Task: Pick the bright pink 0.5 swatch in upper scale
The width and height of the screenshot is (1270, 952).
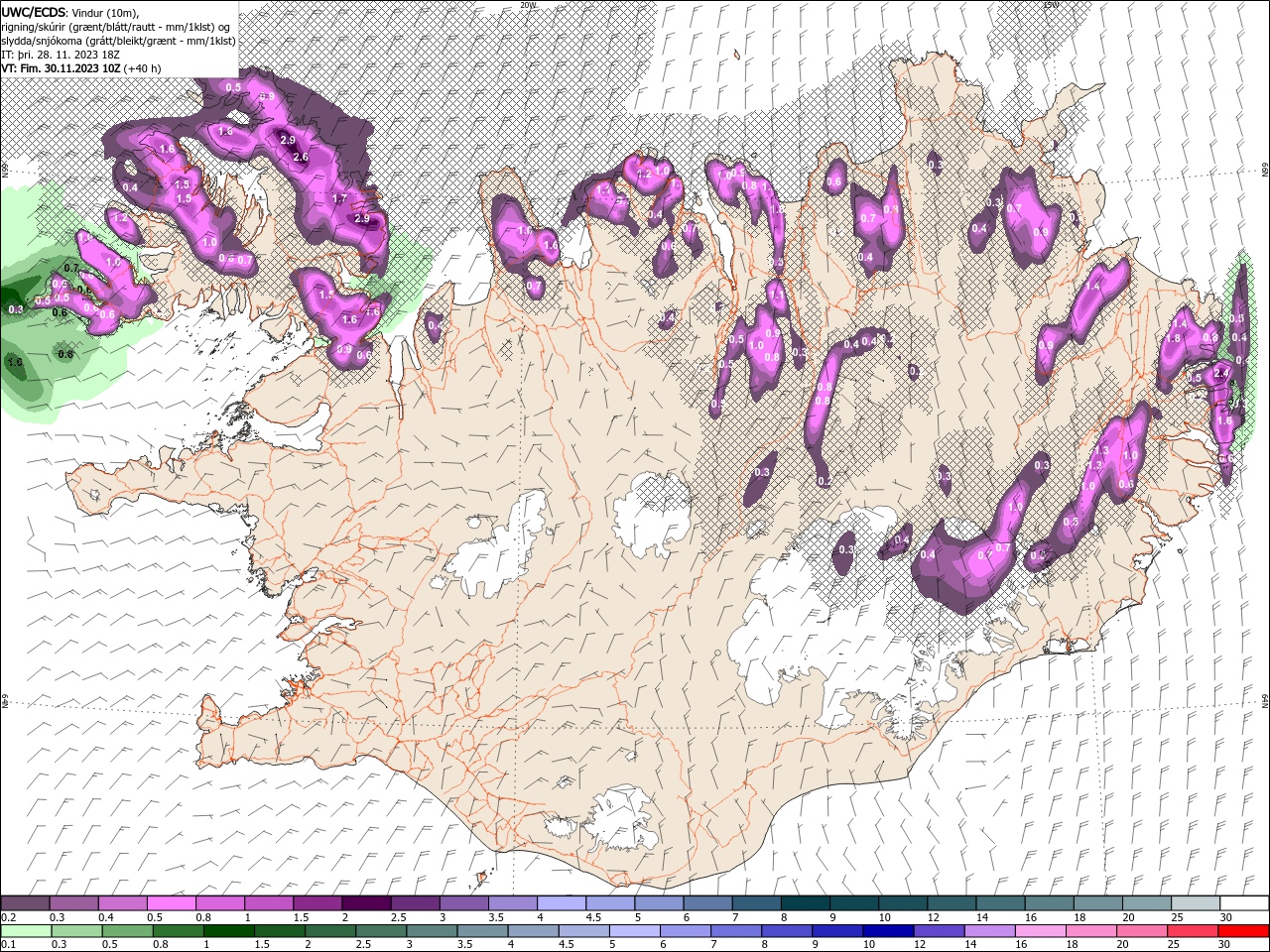Action: 171,903
